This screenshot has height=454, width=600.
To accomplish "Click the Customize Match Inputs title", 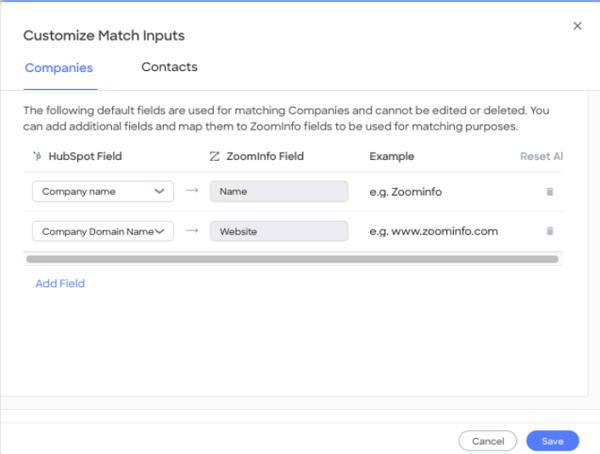I will click(x=104, y=36).
